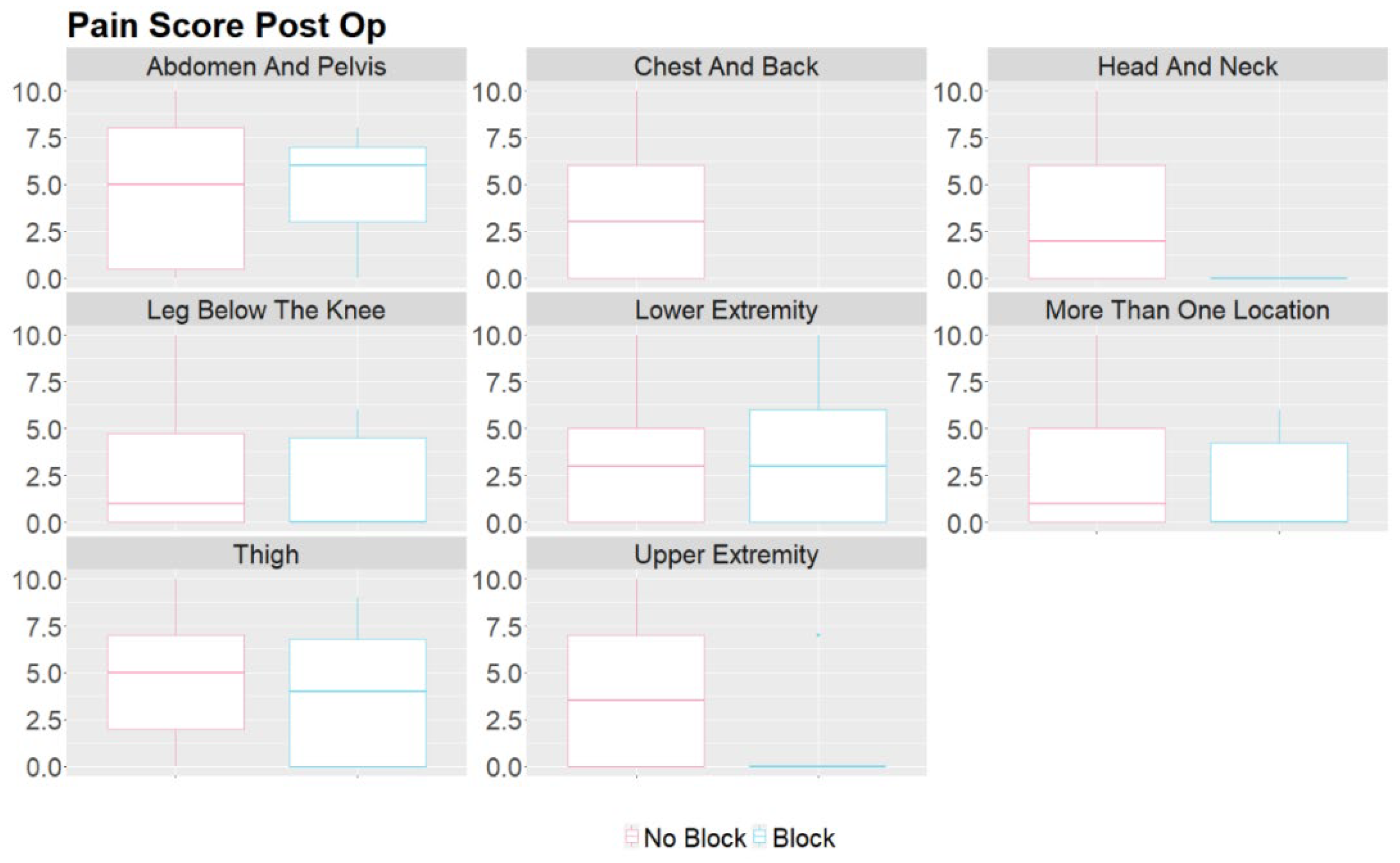The width and height of the screenshot is (1400, 863).
Task: Click the blue Block legend icon
Action: pos(759,838)
